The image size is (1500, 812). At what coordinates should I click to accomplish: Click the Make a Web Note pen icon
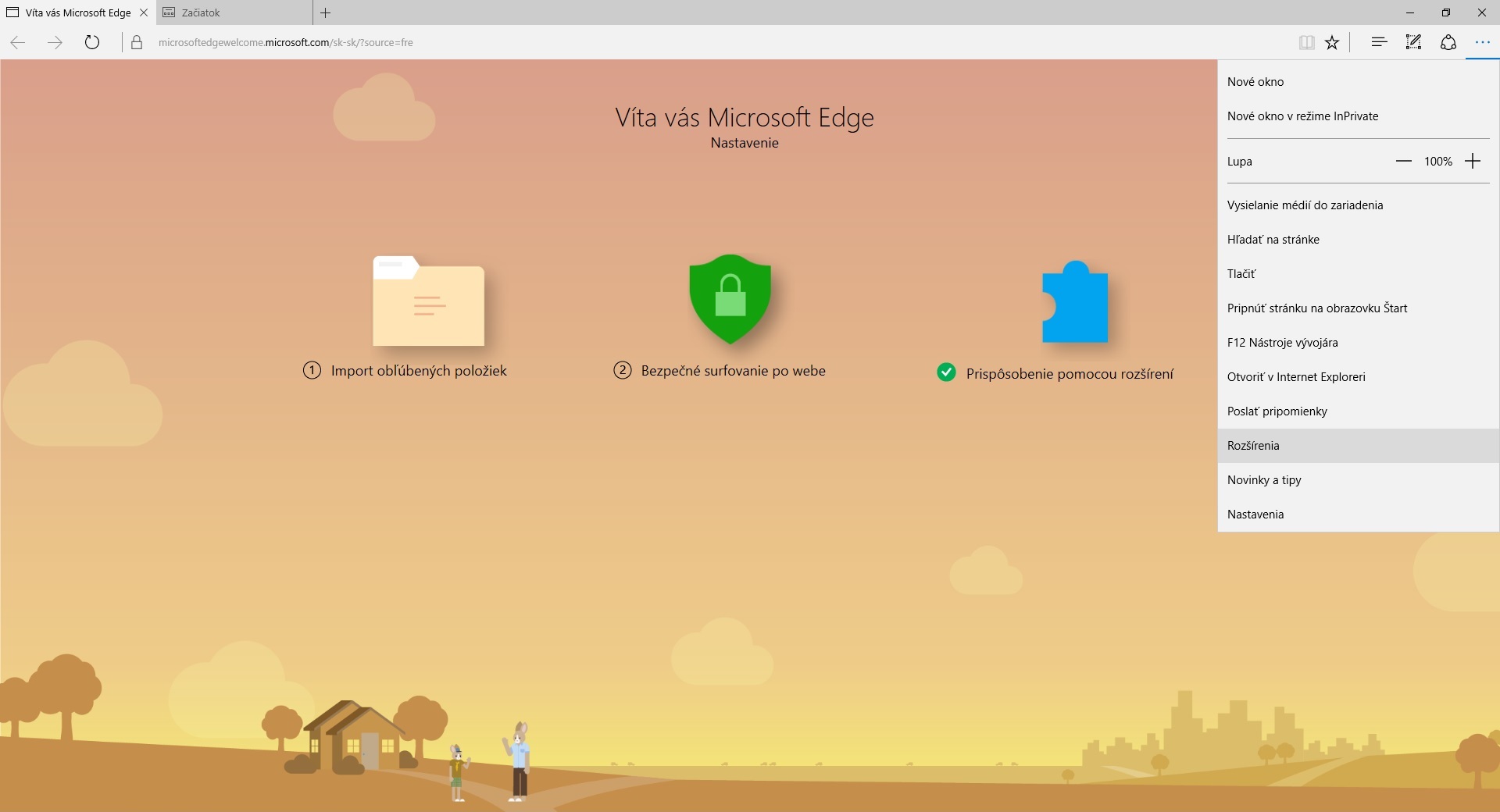[1413, 42]
